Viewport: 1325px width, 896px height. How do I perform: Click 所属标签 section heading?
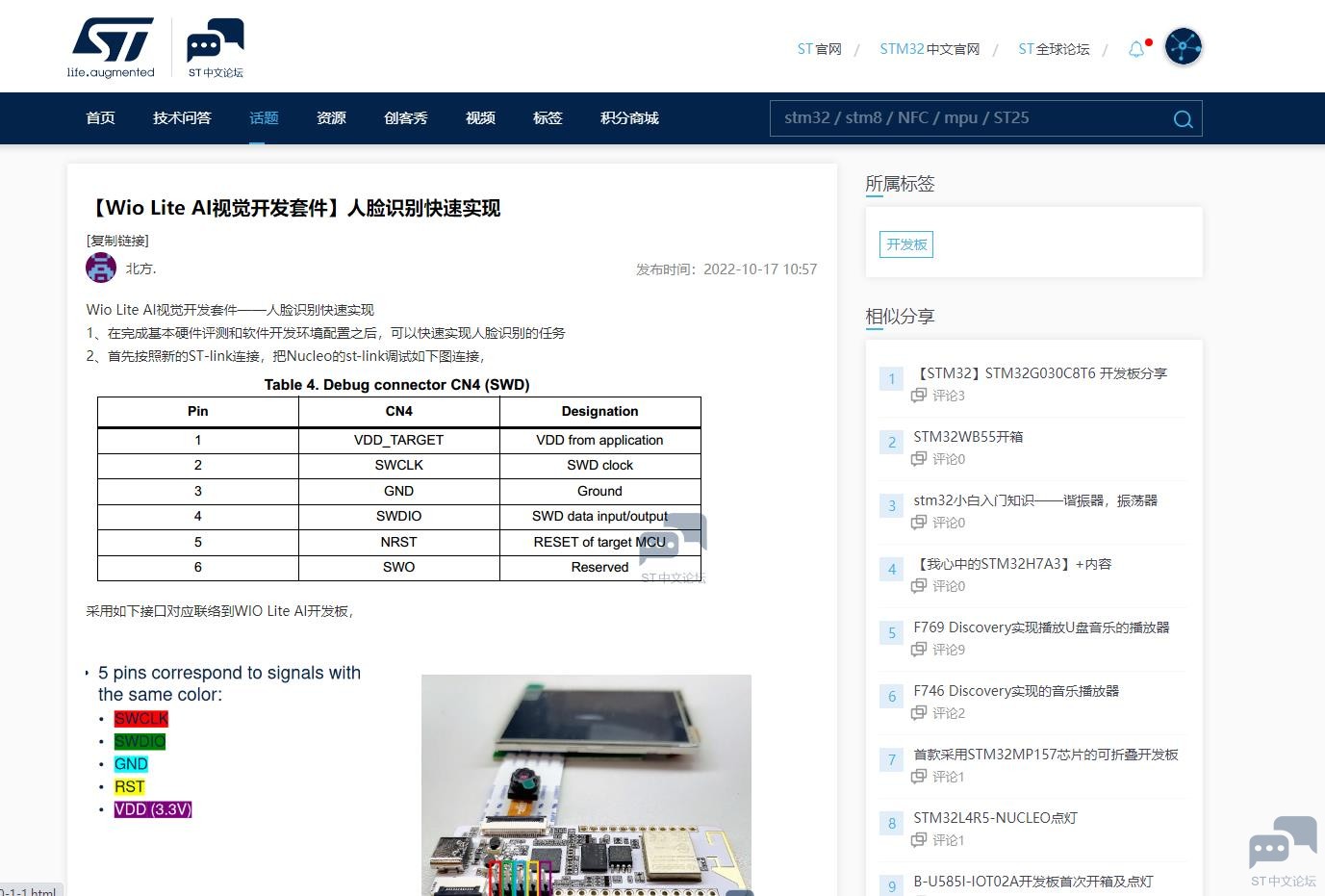(900, 184)
